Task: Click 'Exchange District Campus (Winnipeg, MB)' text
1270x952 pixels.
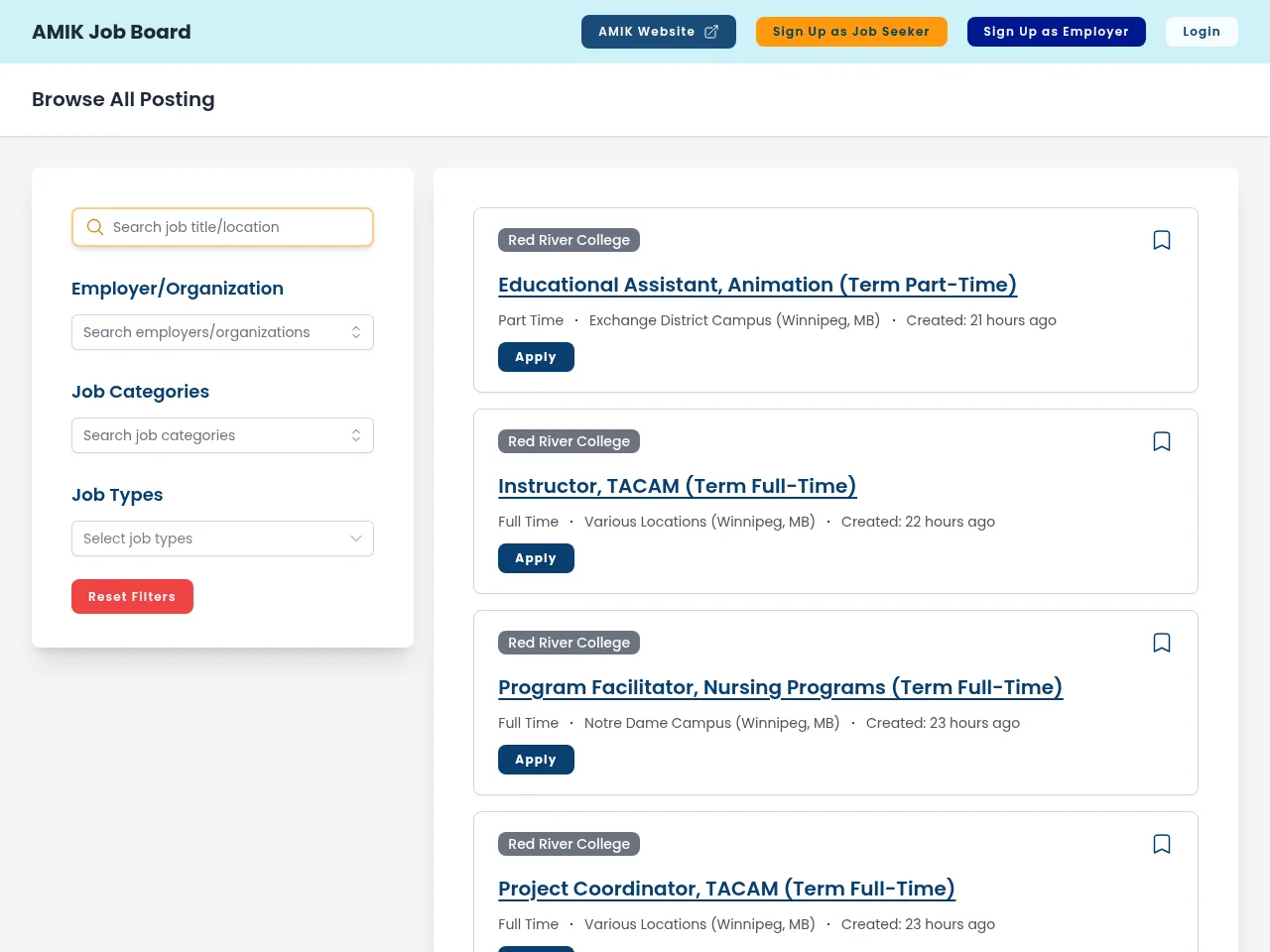Action: [734, 320]
